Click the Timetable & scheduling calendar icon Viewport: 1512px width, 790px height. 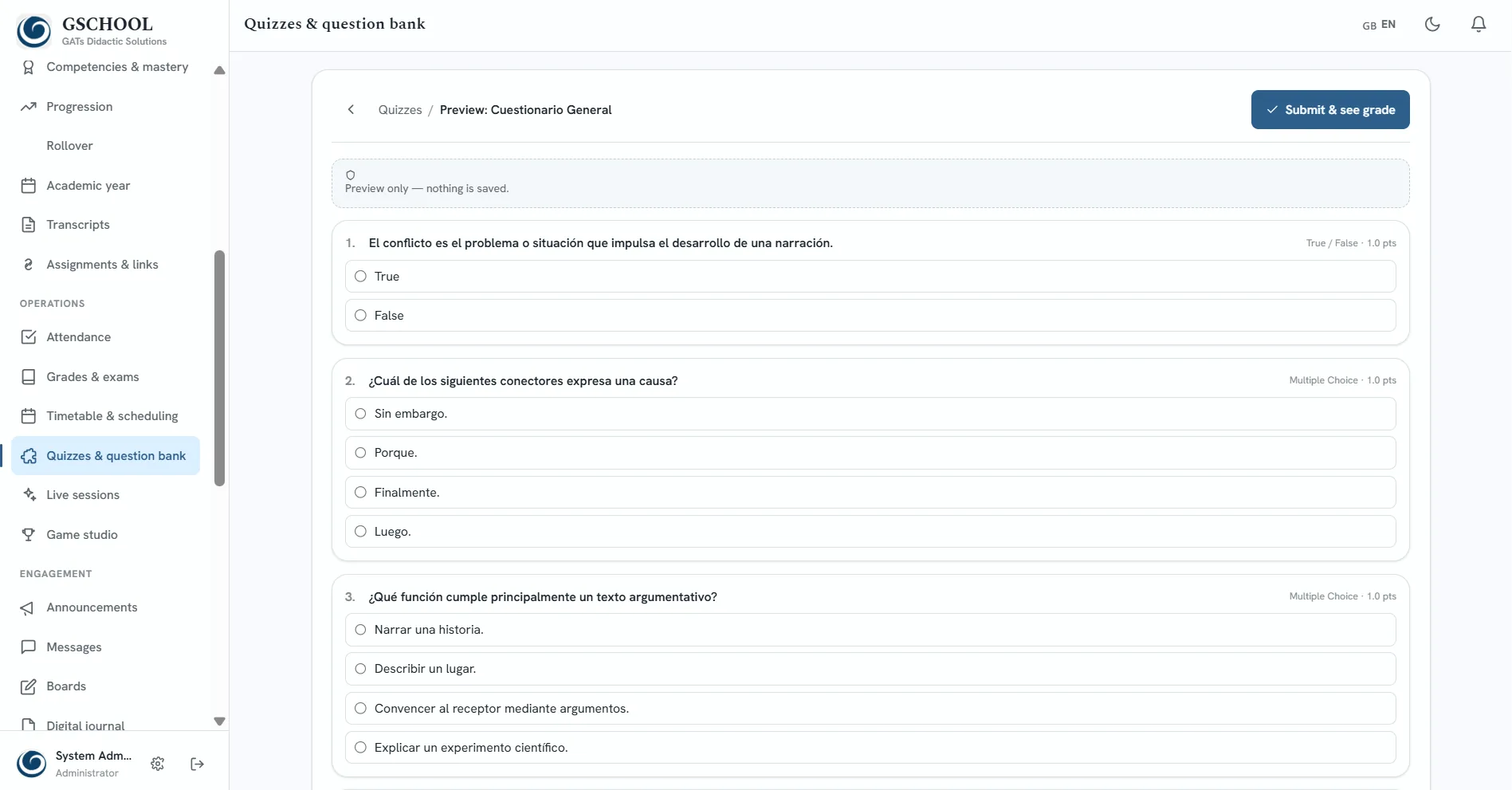click(29, 416)
